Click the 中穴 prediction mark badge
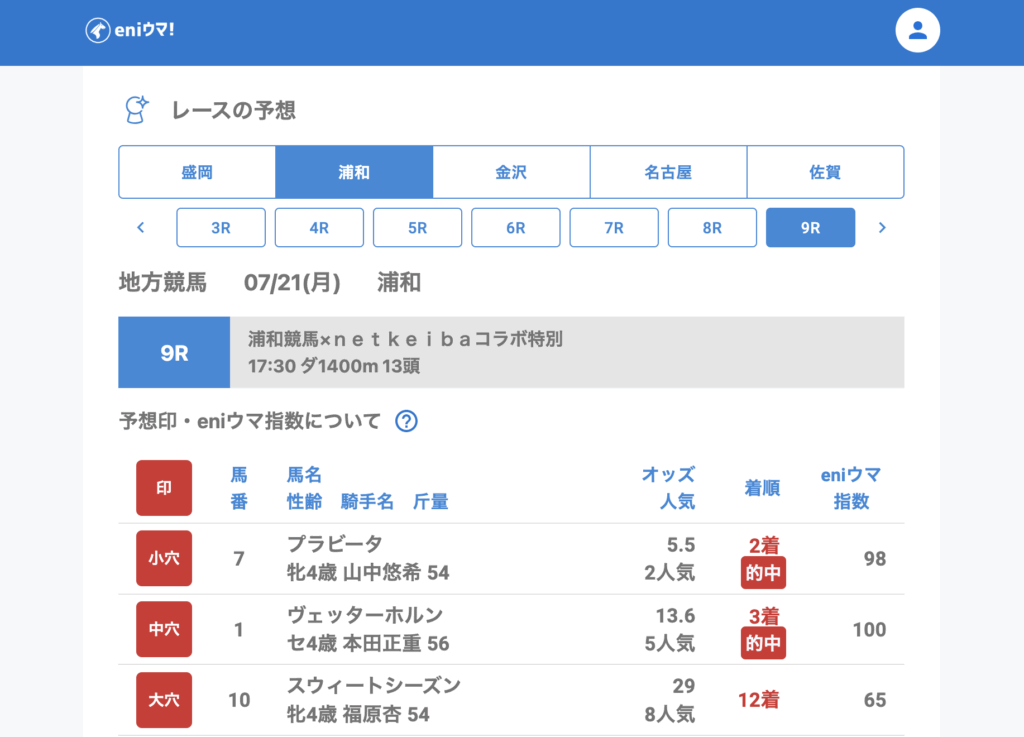Image resolution: width=1024 pixels, height=737 pixels. (x=164, y=629)
